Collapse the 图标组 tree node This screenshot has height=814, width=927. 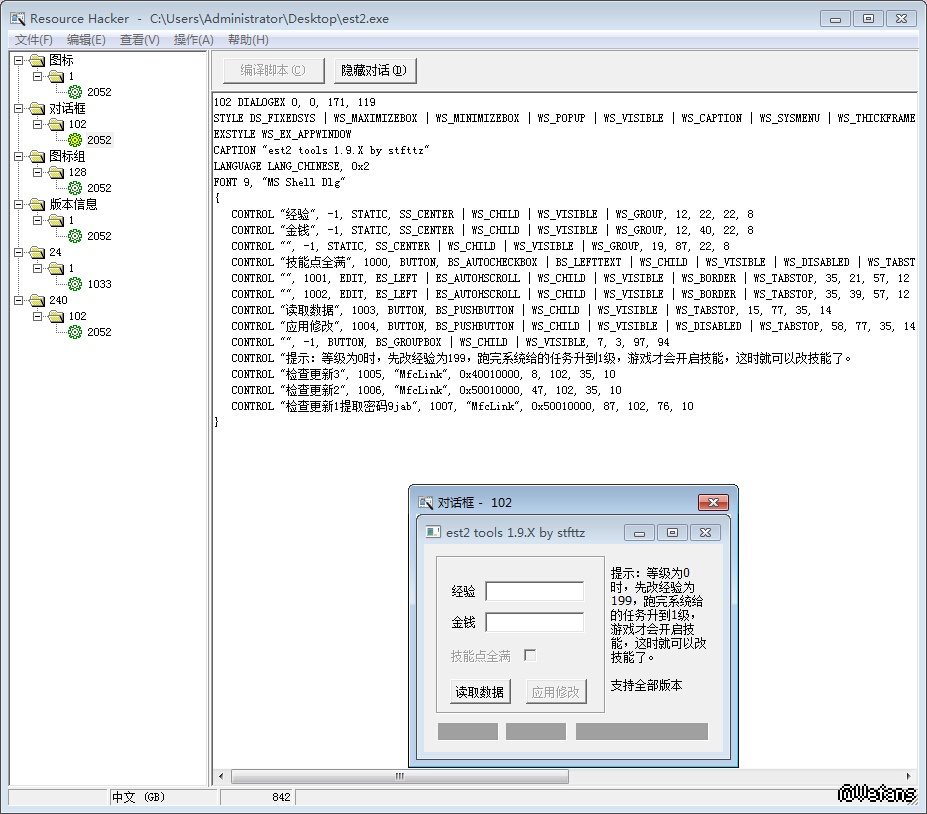pos(19,156)
